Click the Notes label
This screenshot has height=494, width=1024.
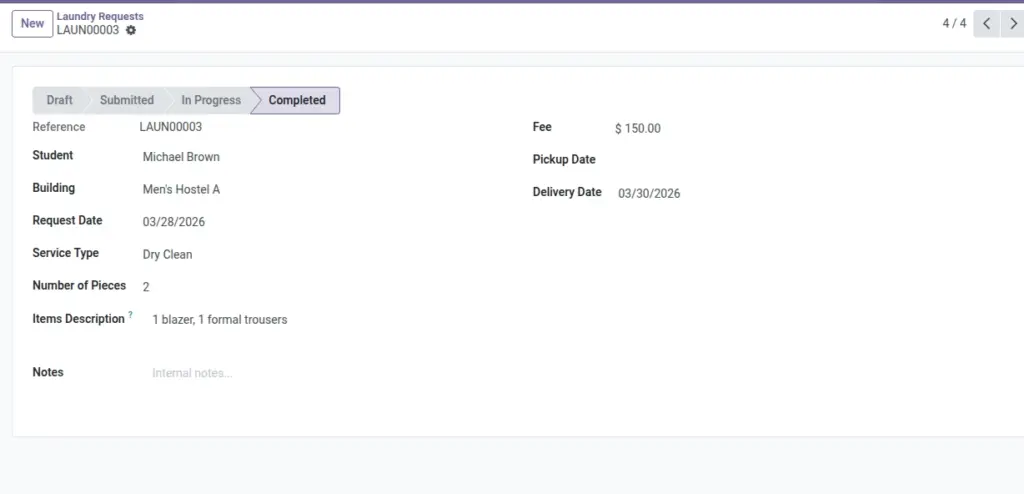coord(48,372)
